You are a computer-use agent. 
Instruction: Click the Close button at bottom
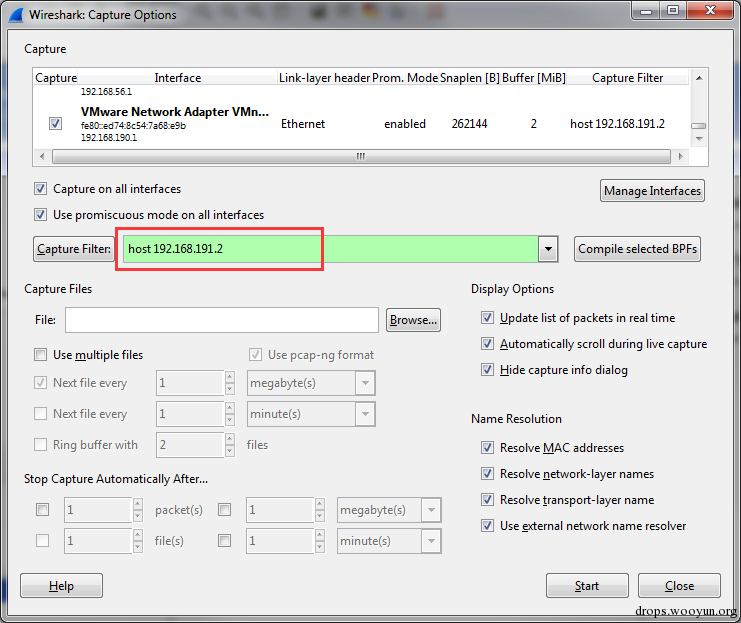[679, 586]
